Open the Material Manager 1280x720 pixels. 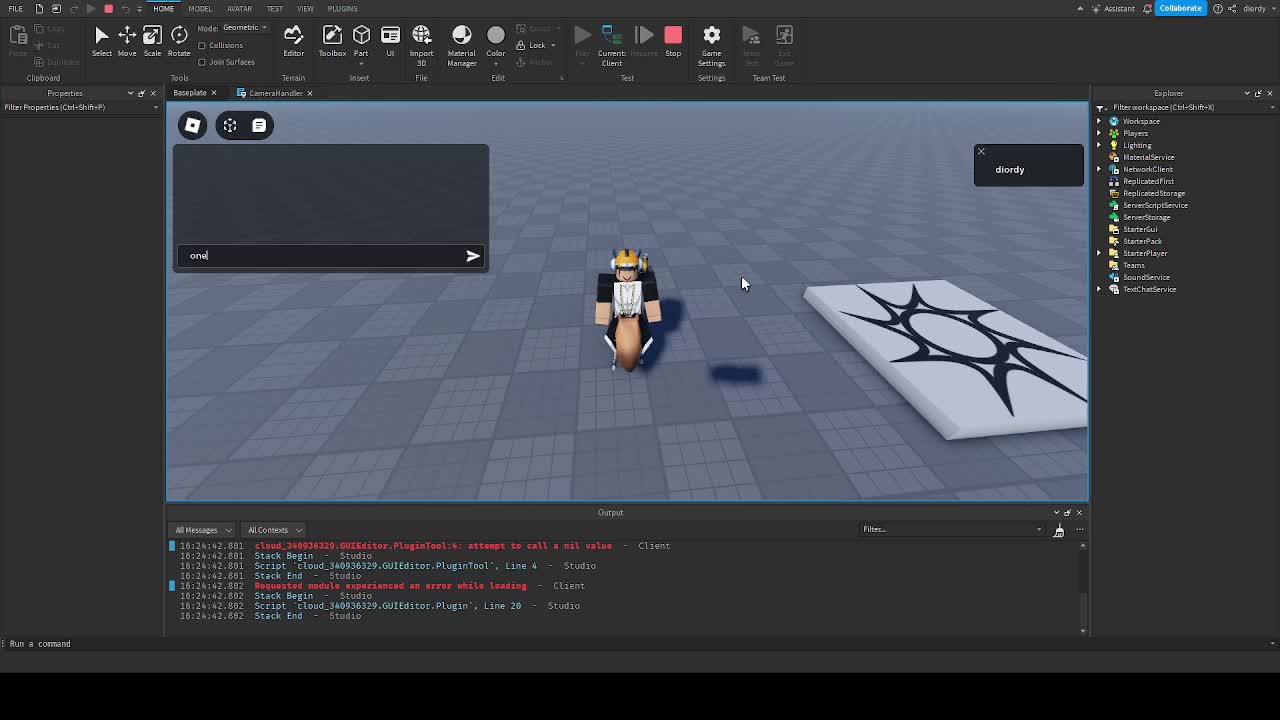pyautogui.click(x=461, y=46)
